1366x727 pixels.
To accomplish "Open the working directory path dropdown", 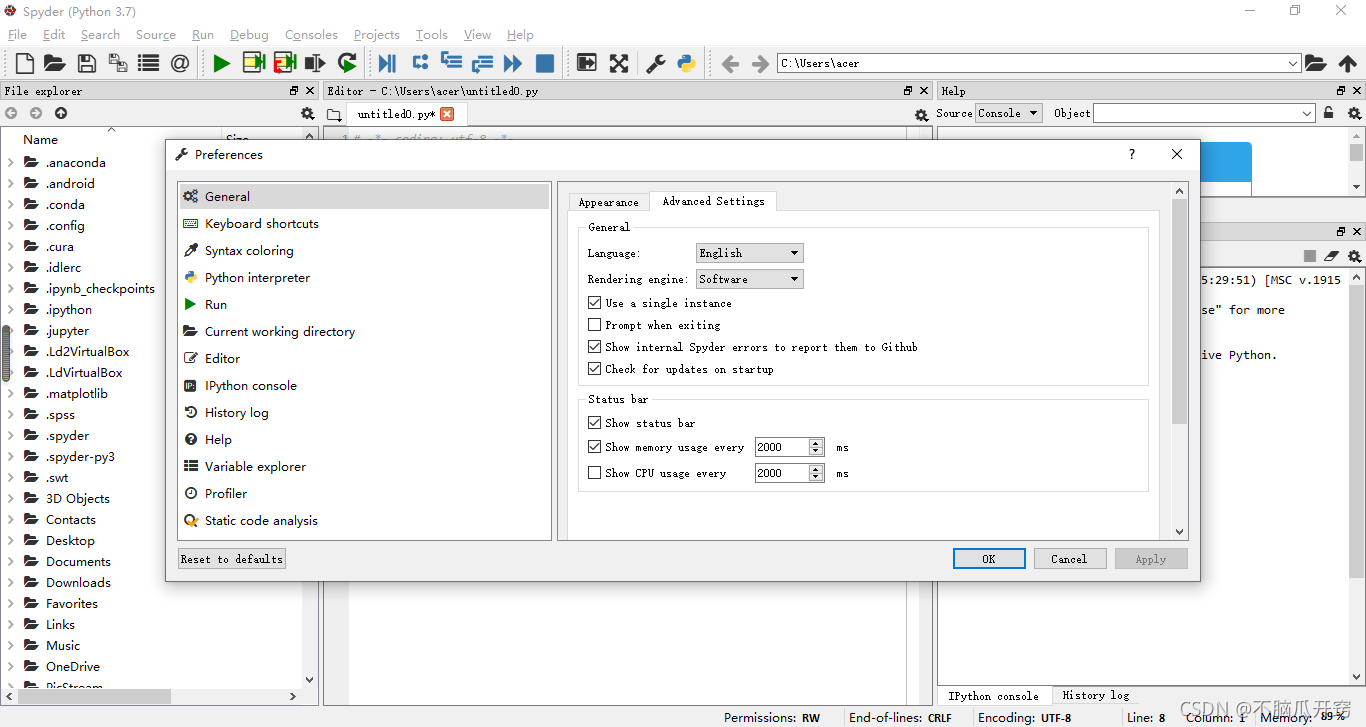I will pos(1293,63).
